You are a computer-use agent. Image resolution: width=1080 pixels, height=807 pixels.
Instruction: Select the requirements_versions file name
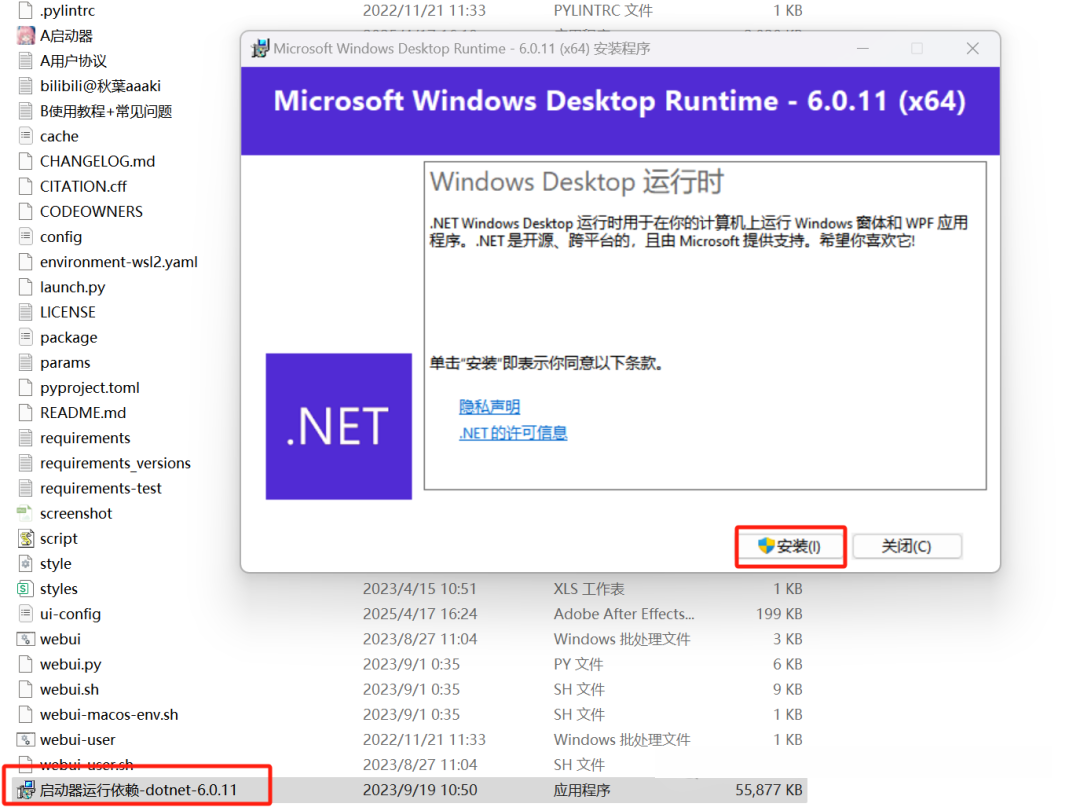click(115, 463)
